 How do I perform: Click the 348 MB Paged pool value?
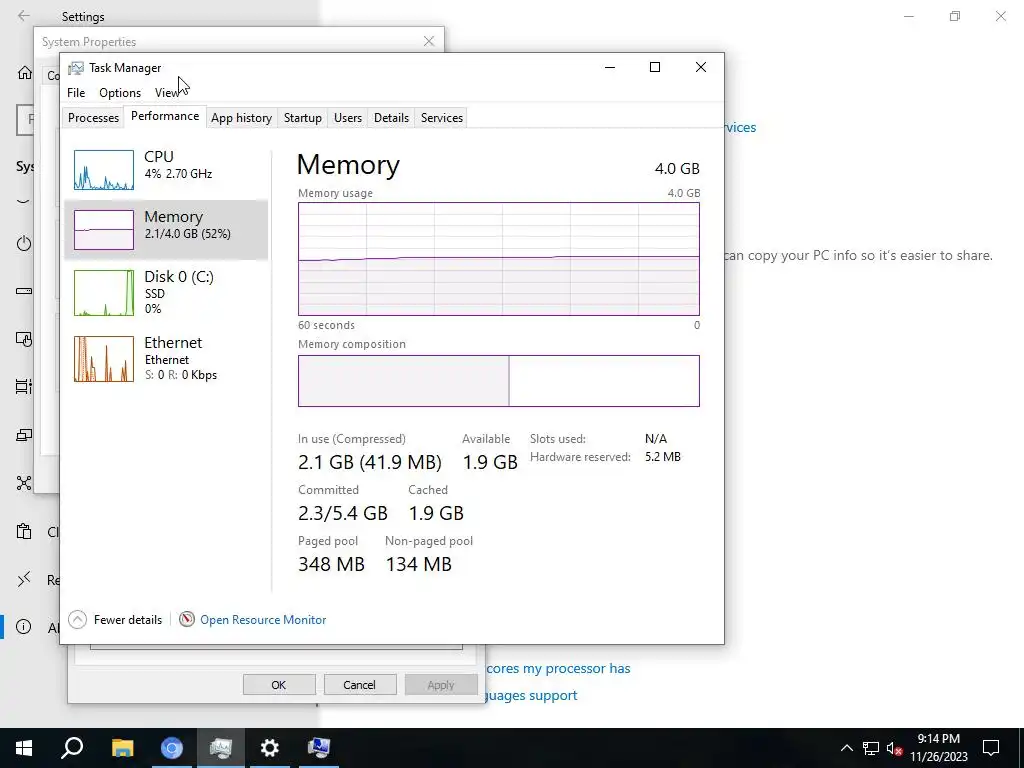[331, 564]
